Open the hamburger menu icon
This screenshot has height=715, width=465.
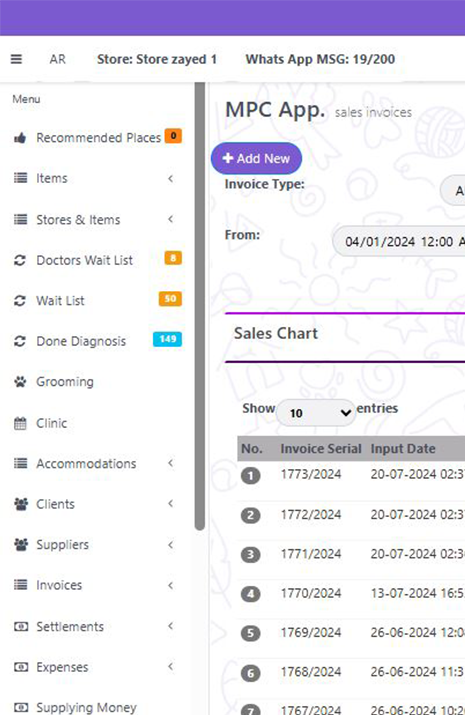coord(16,59)
